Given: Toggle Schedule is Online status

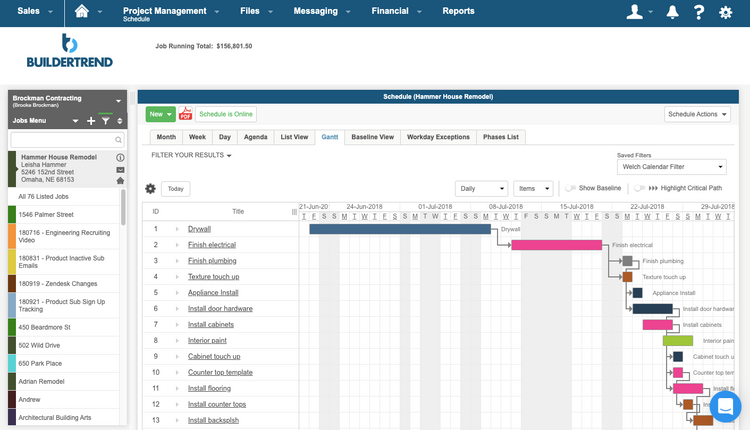Looking at the screenshot, I should [x=225, y=114].
